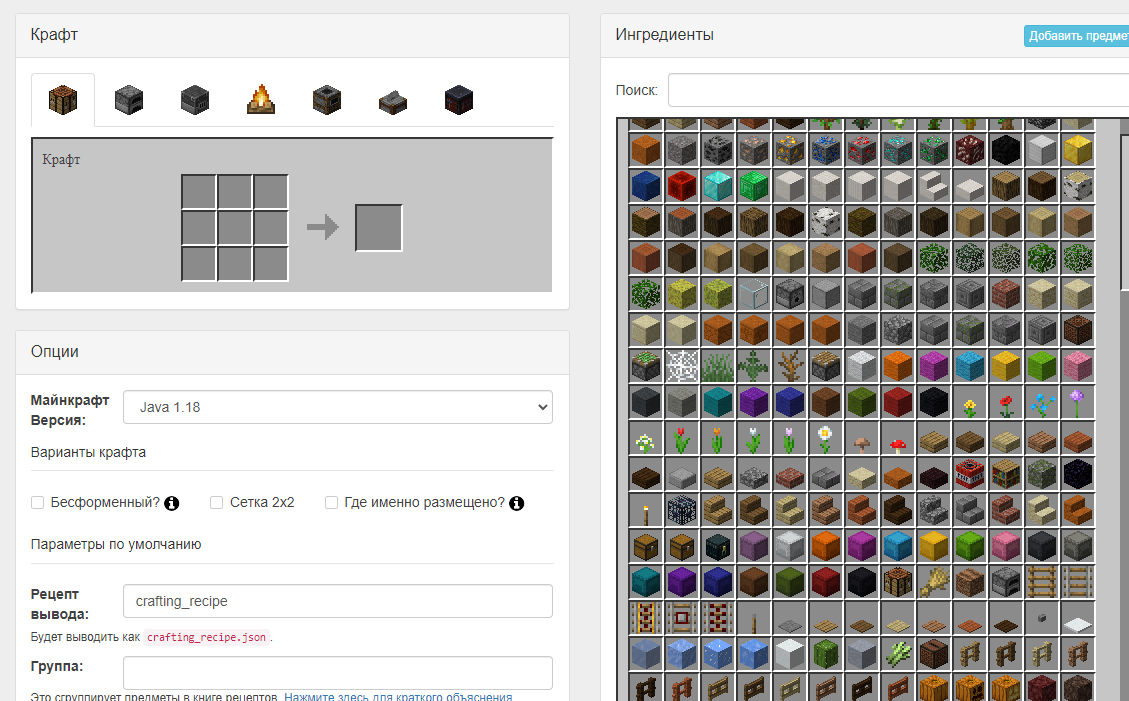The image size is (1129, 701).
Task: Toggle the Сетка 2x2 checkbox
Action: (216, 502)
